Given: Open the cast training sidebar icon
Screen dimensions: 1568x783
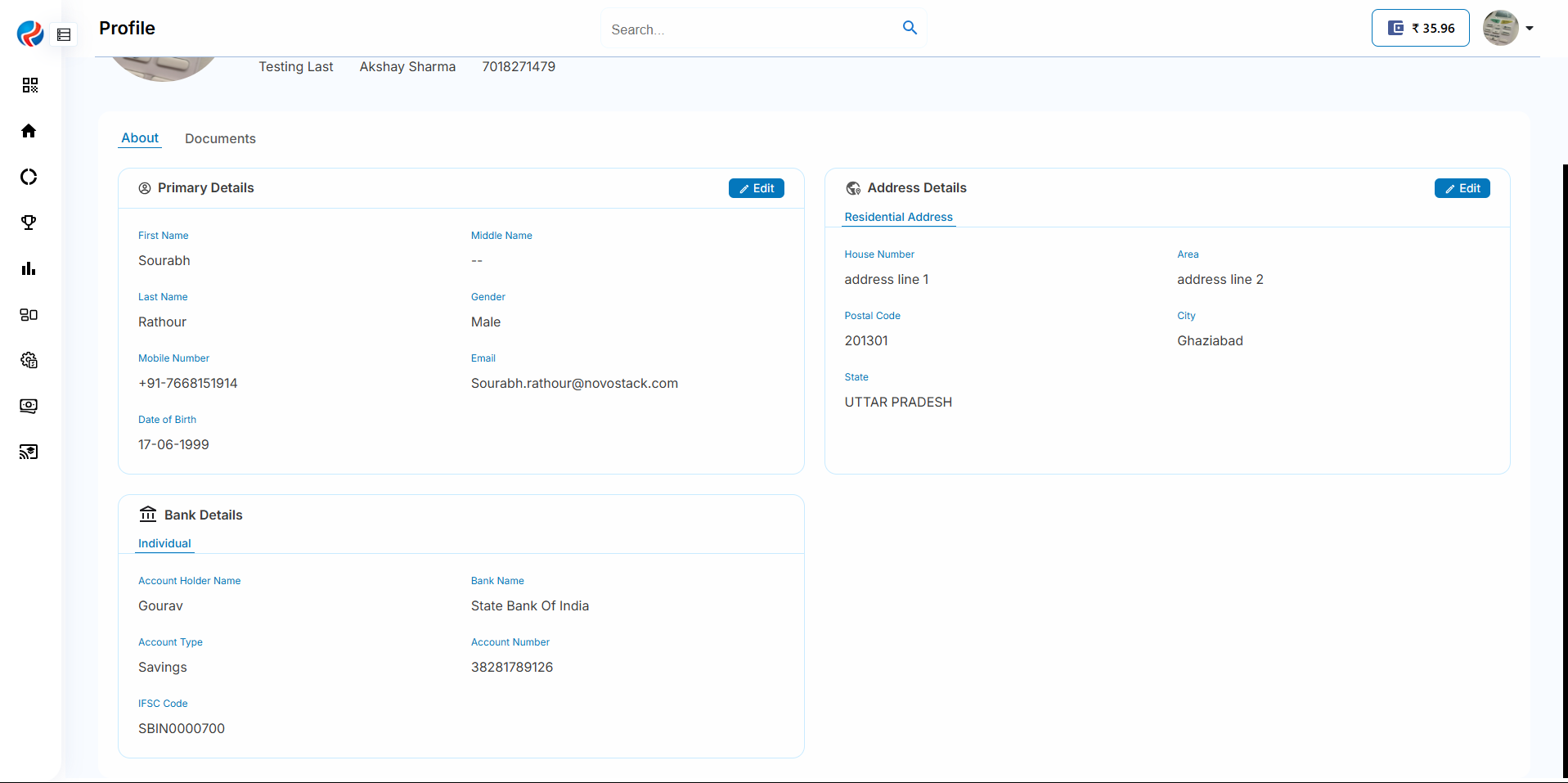Looking at the screenshot, I should coord(29,452).
